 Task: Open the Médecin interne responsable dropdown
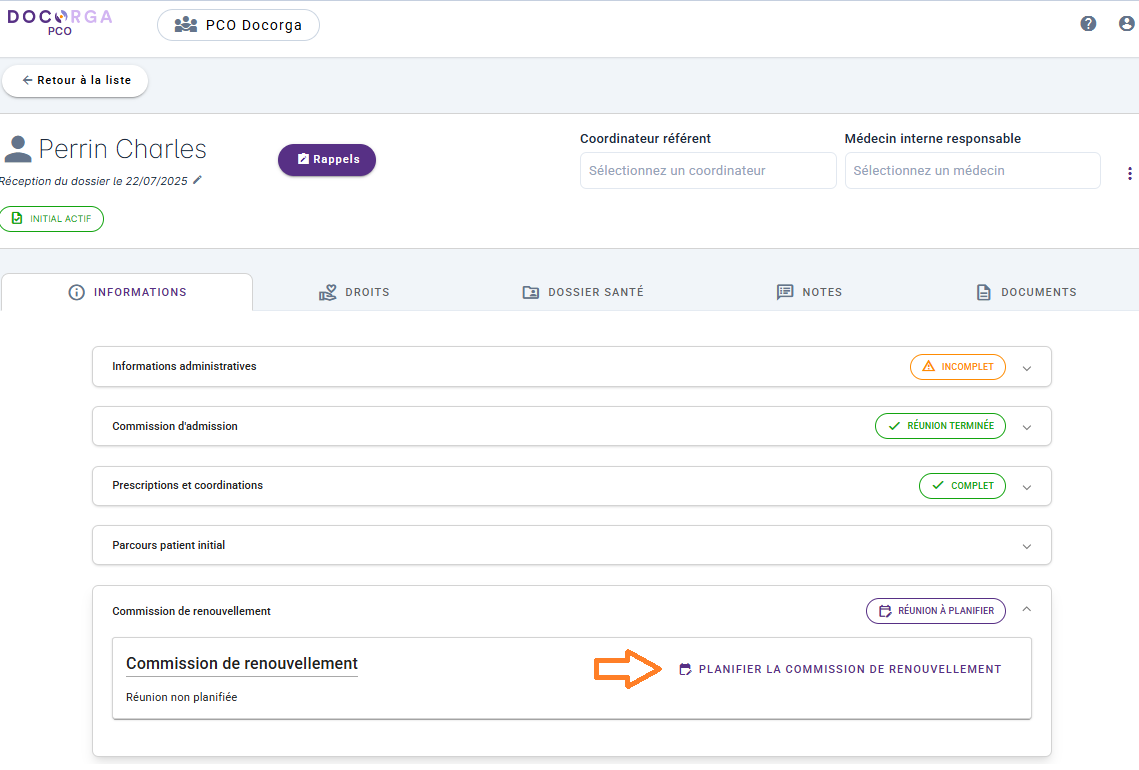[x=971, y=171]
